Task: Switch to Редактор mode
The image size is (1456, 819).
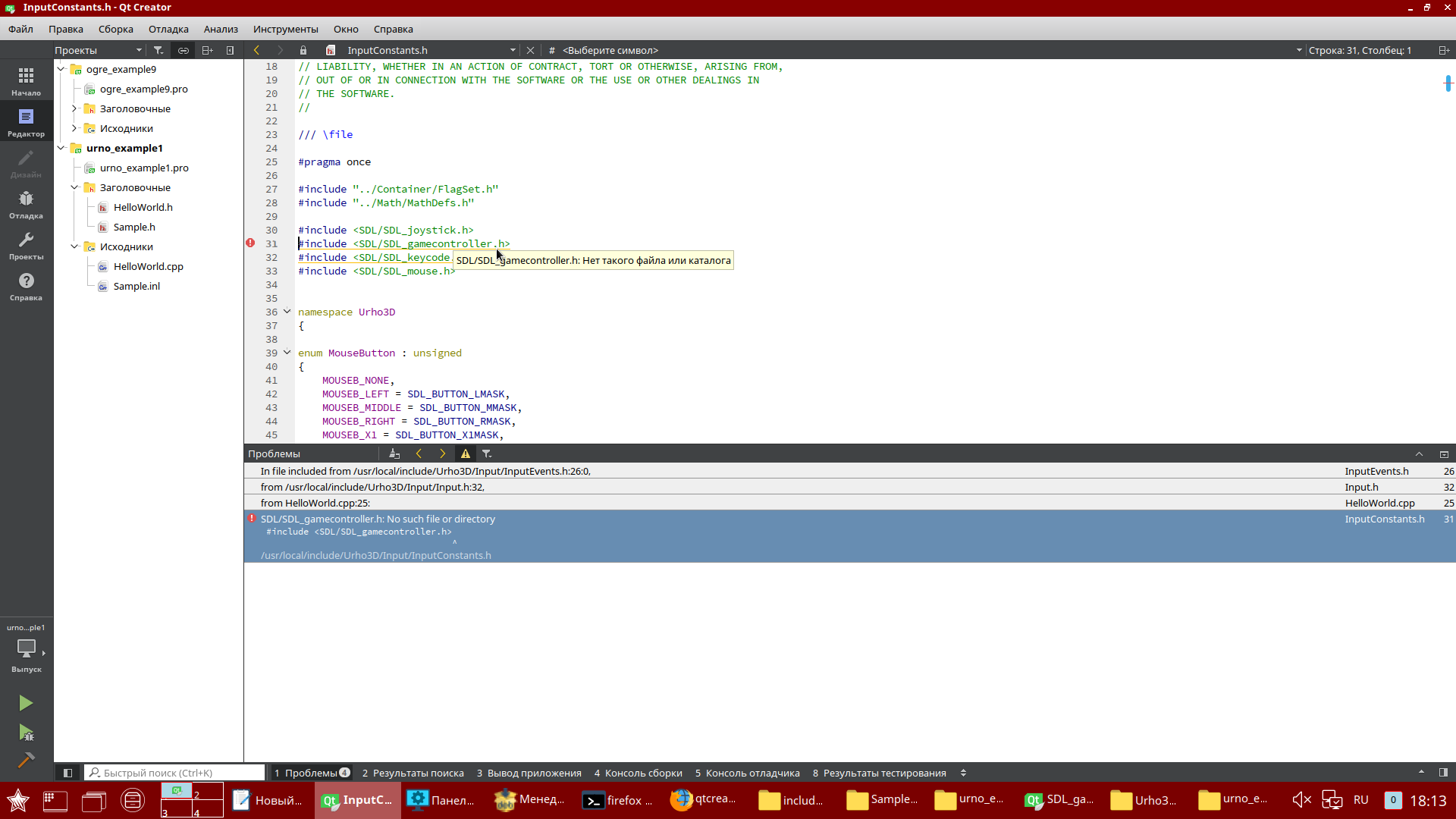Action: tap(26, 122)
